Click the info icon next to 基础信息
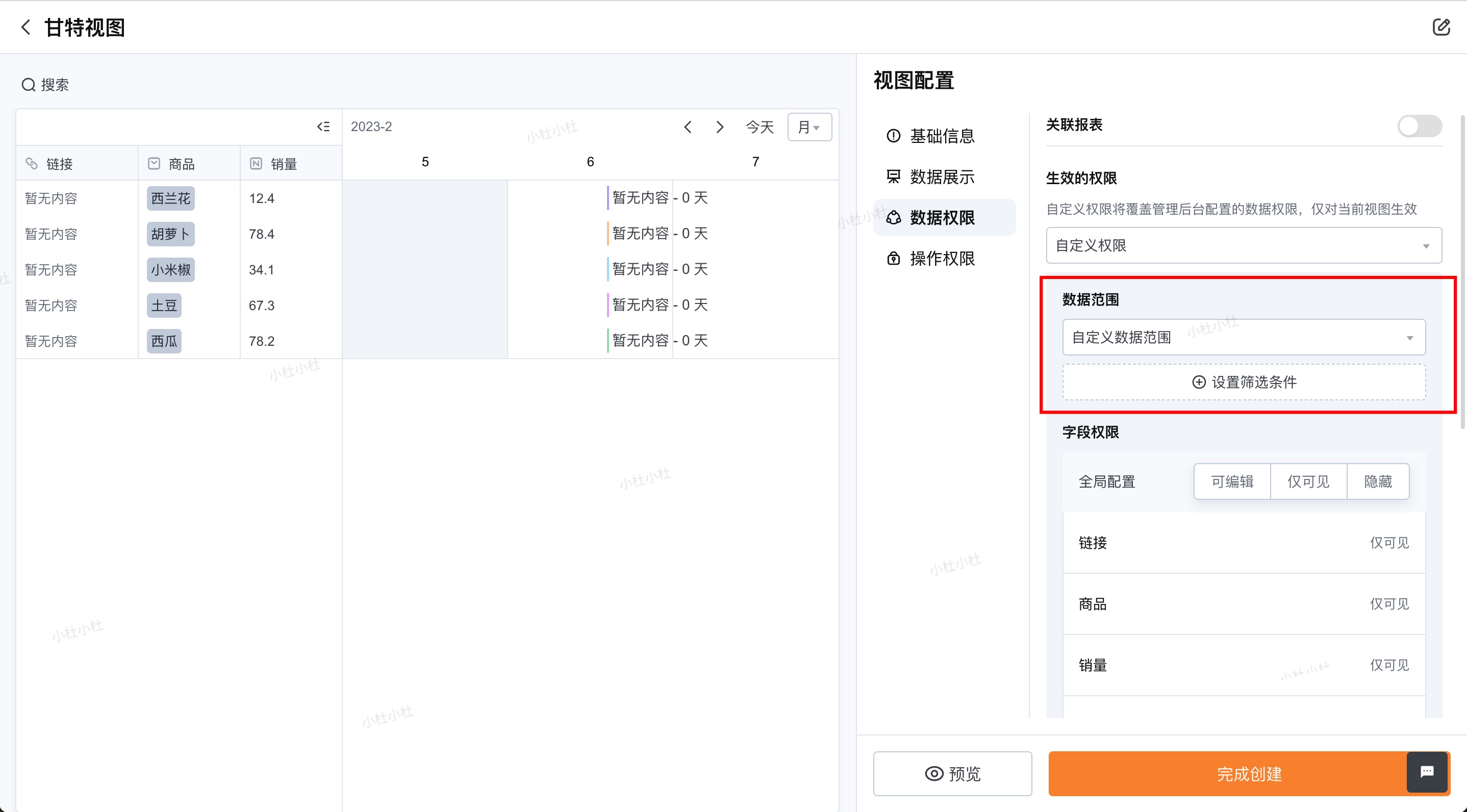1467x812 pixels. [x=894, y=136]
